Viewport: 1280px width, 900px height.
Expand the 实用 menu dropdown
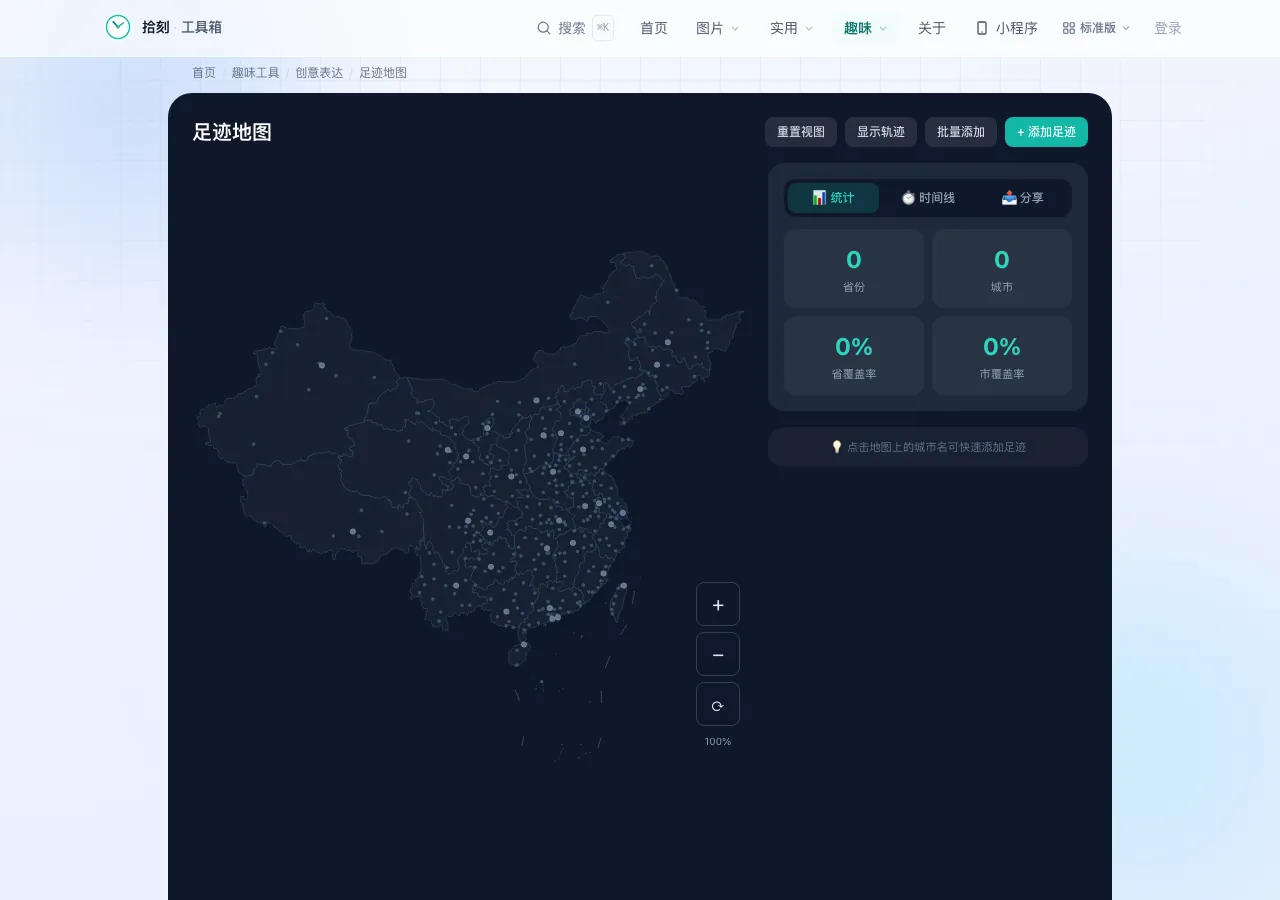[x=792, y=28]
